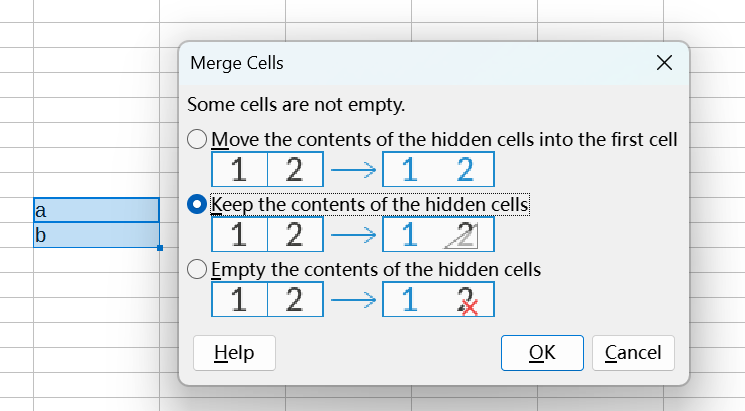Click the result preview with red-crossed 2
The height and width of the screenshot is (411, 745).
tap(438, 300)
